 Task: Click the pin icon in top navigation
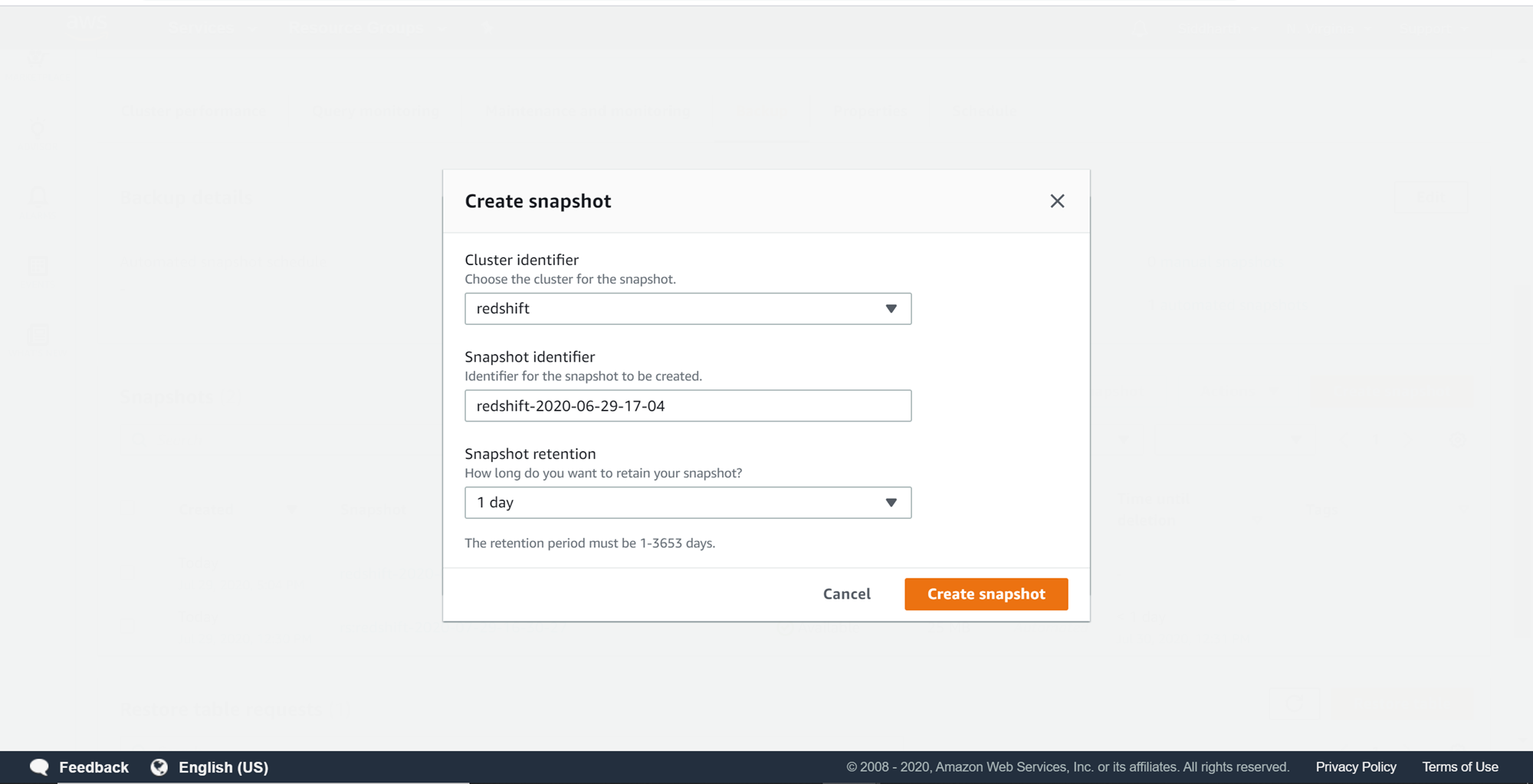[x=487, y=28]
